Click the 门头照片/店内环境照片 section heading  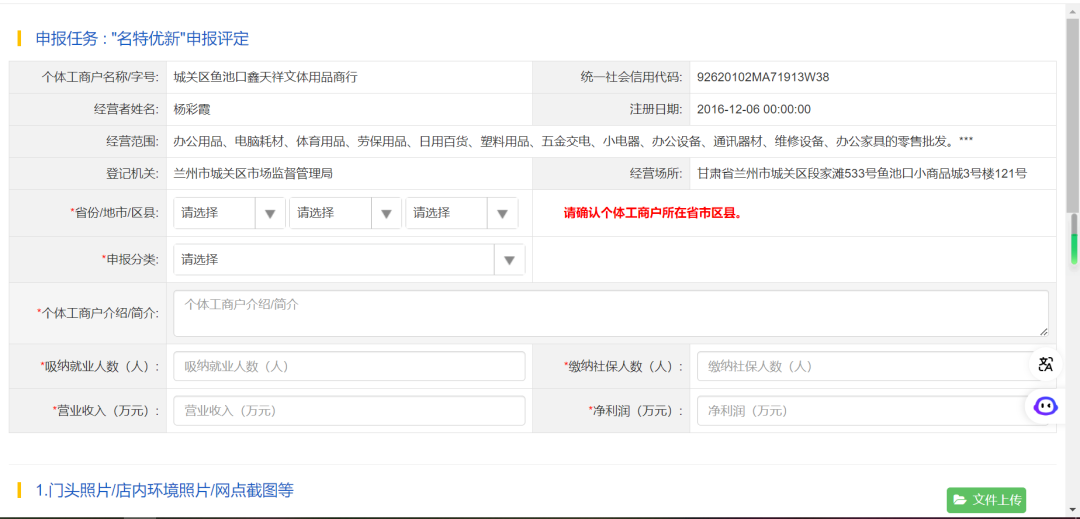164,490
